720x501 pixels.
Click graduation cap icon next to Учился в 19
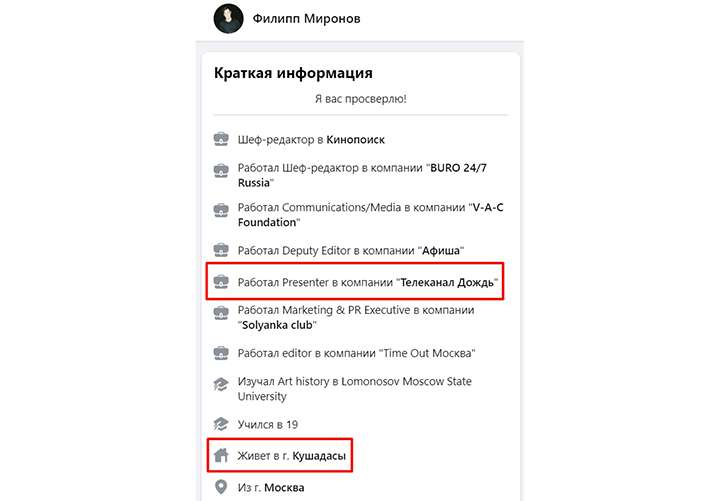(221, 424)
